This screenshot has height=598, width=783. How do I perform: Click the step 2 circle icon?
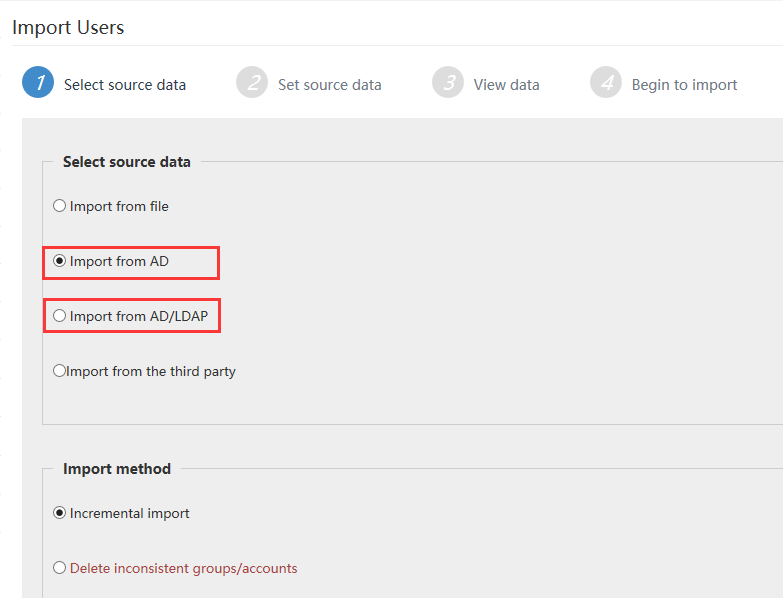252,82
